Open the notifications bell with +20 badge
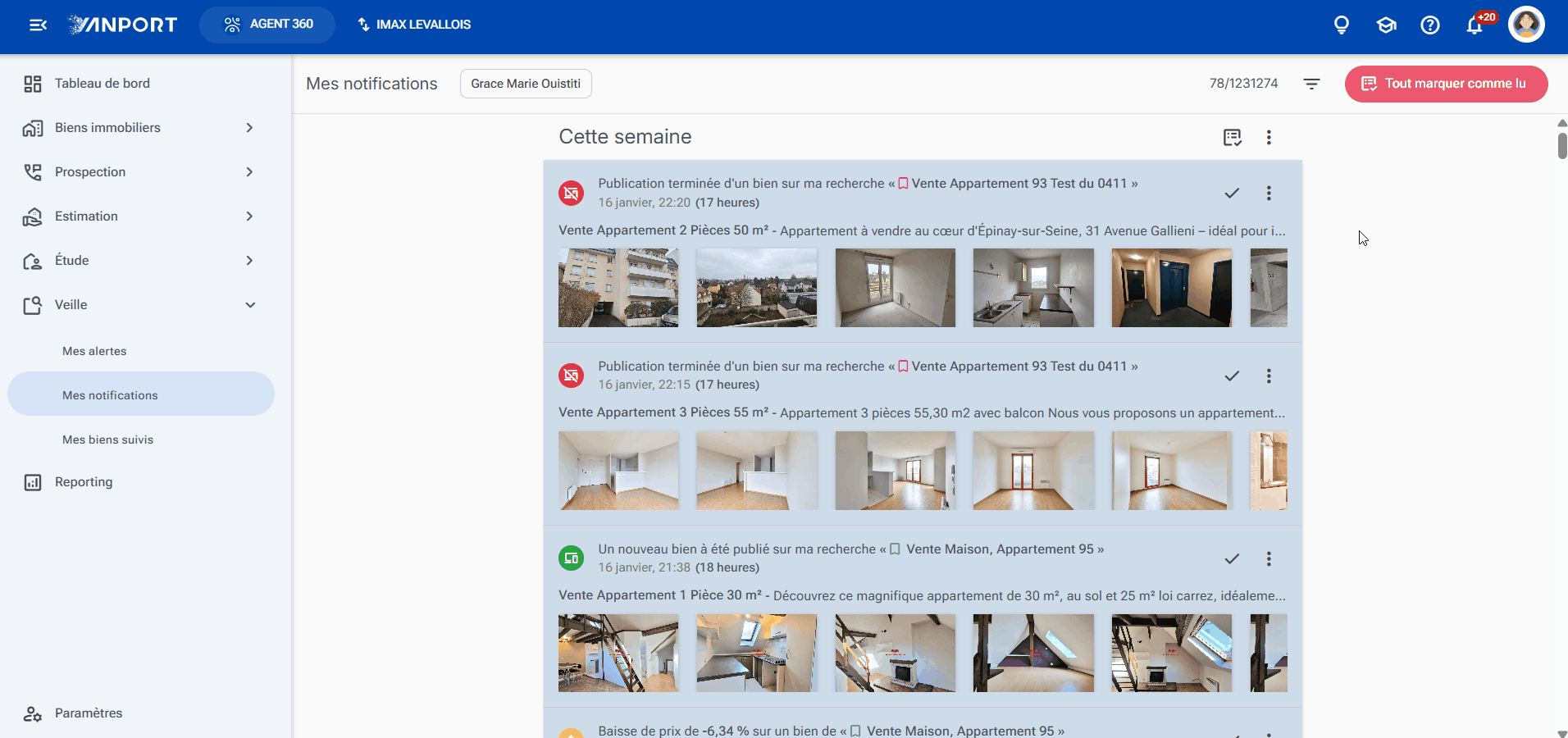The width and height of the screenshot is (1568, 738). click(x=1475, y=25)
